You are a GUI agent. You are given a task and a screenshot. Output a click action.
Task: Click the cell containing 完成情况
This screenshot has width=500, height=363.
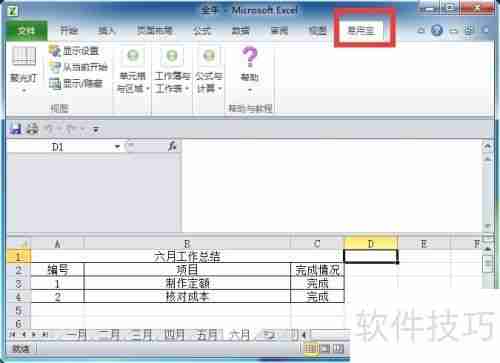click(x=317, y=270)
